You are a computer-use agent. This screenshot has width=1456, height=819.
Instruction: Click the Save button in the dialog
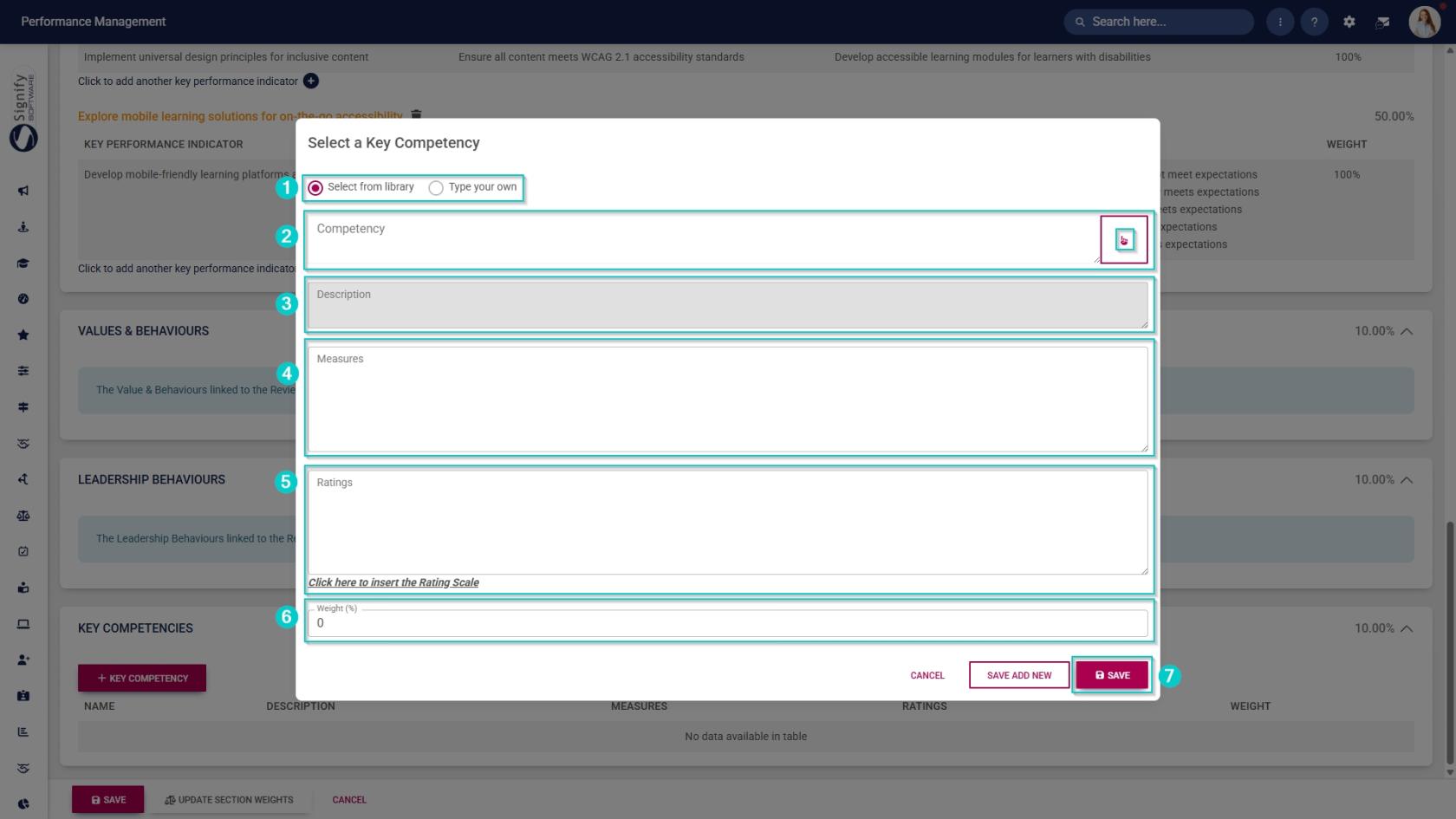1112,675
